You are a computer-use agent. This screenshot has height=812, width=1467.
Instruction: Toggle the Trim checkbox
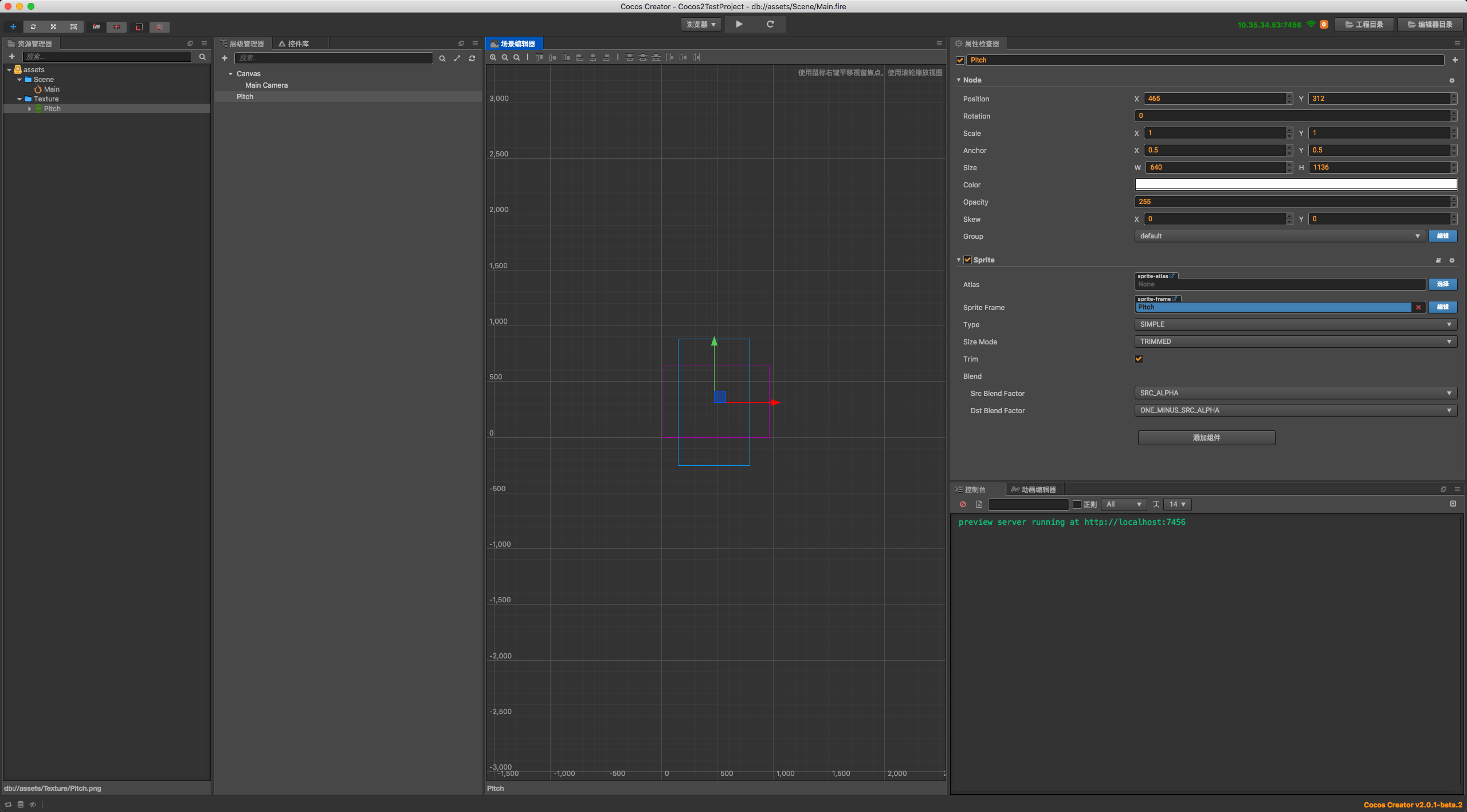point(1139,359)
